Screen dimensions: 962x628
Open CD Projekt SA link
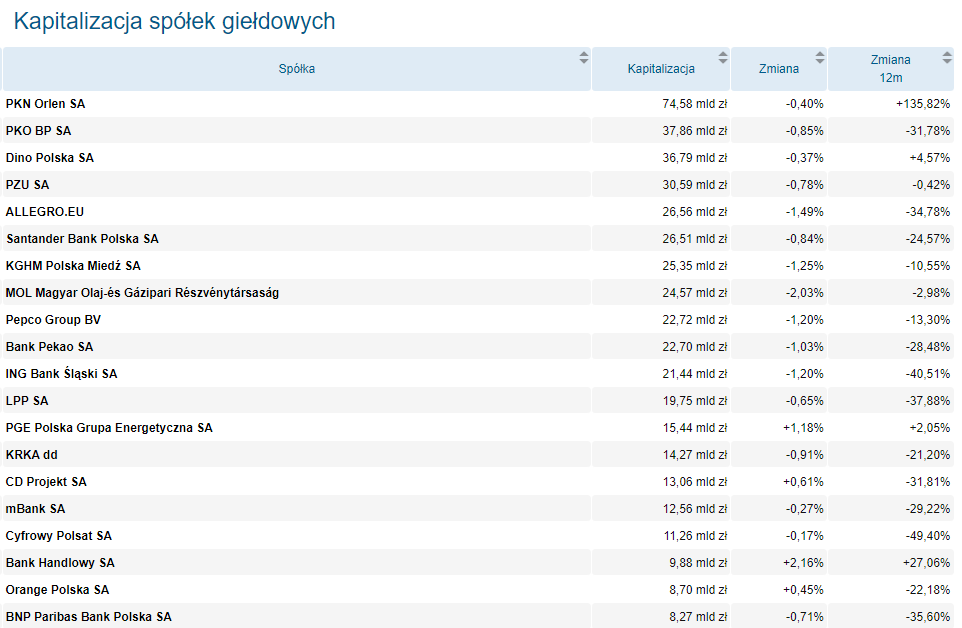pyautogui.click(x=46, y=481)
